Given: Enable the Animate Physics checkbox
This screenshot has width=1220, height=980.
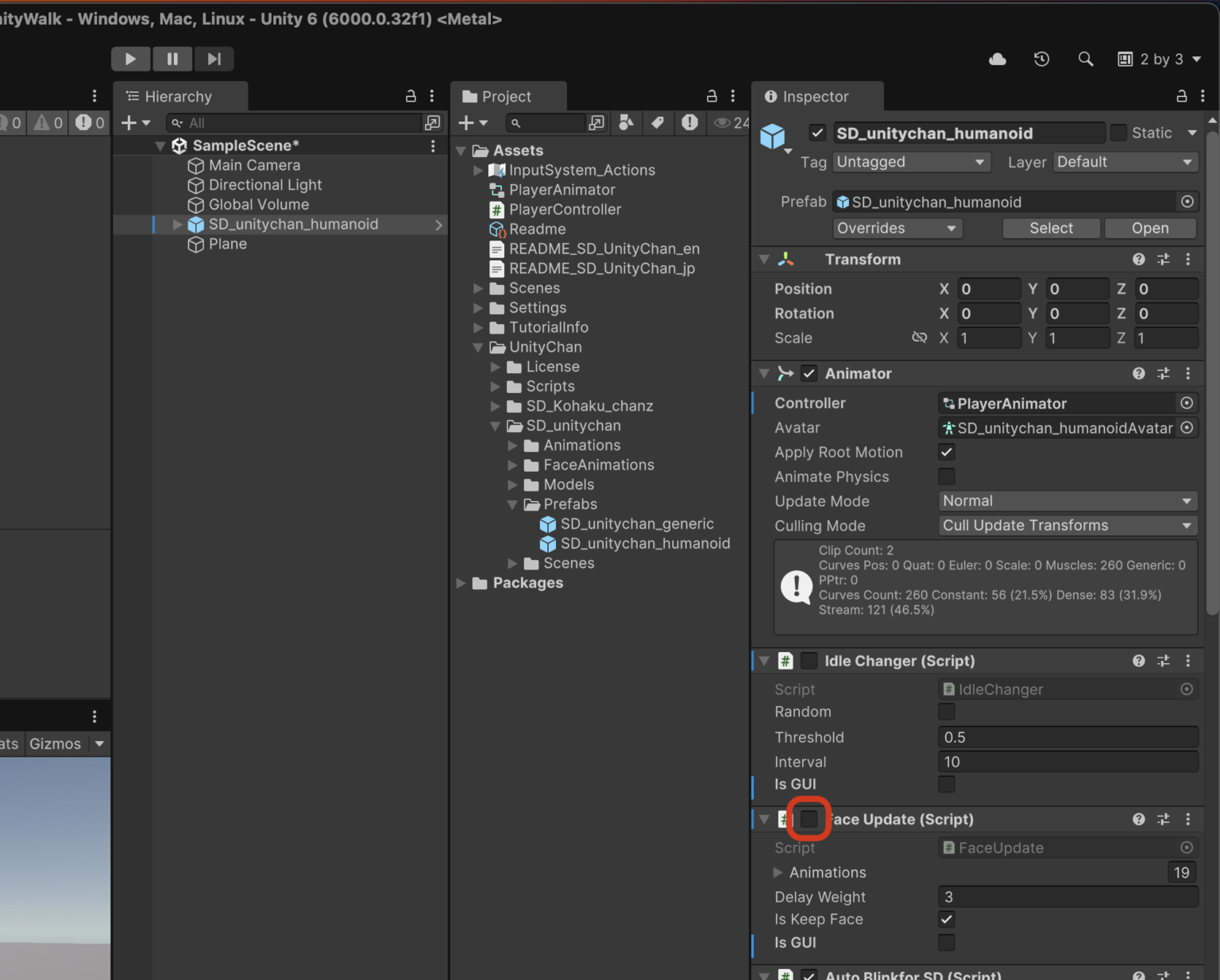Looking at the screenshot, I should pyautogui.click(x=946, y=476).
